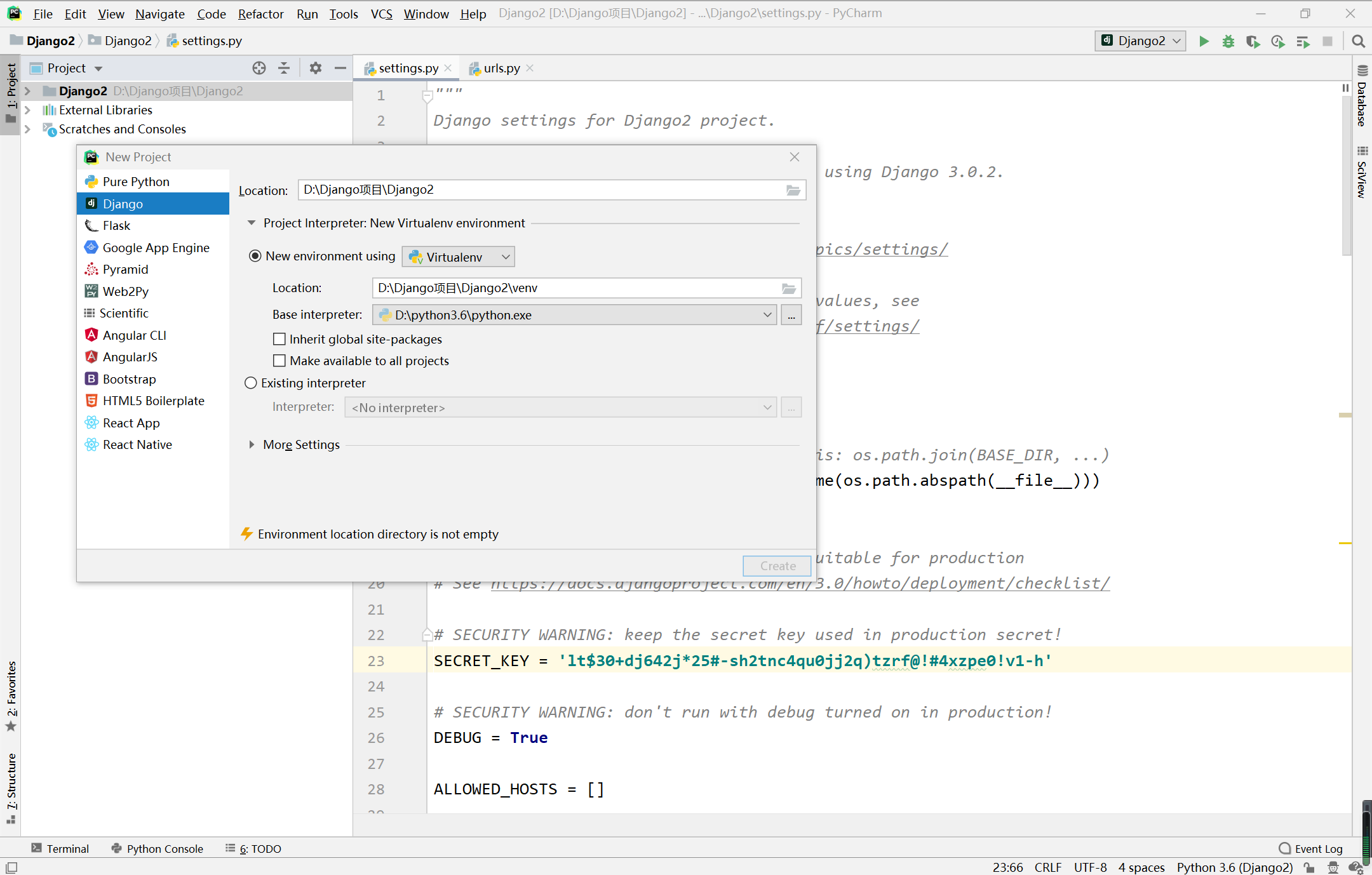This screenshot has width=1372, height=875.
Task: Click the ellipsis button next to Base interpreter
Action: pos(791,315)
